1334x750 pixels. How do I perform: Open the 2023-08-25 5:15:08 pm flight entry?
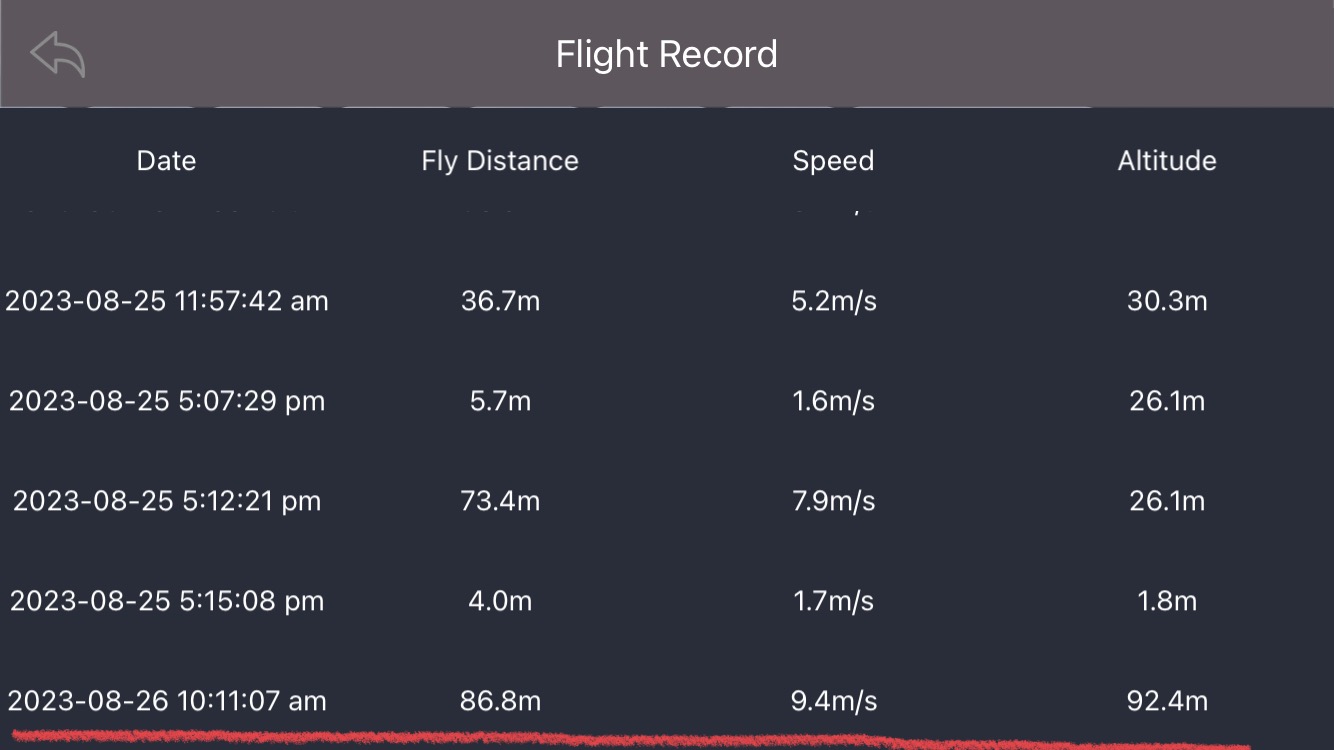click(x=167, y=601)
